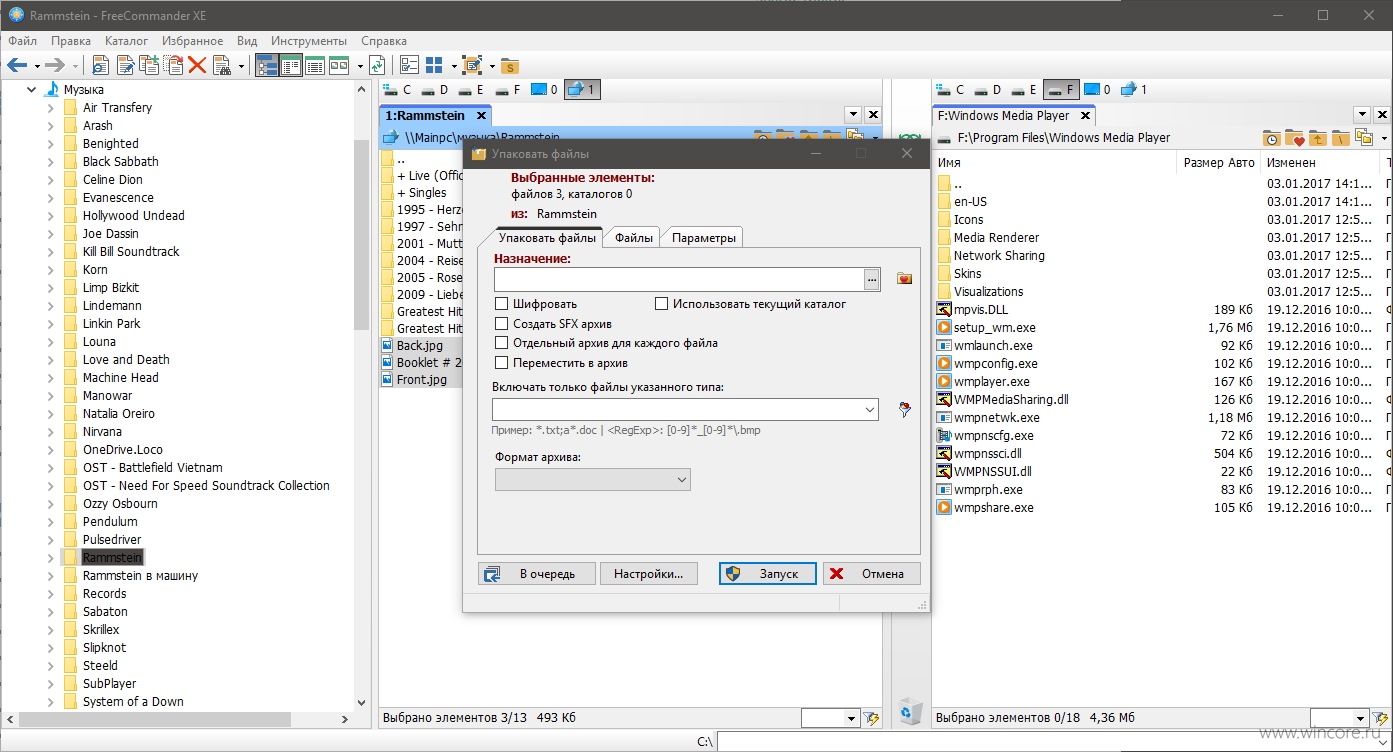Image resolution: width=1393 pixels, height=752 pixels.
Task: Open the Файл menu
Action: [x=22, y=41]
